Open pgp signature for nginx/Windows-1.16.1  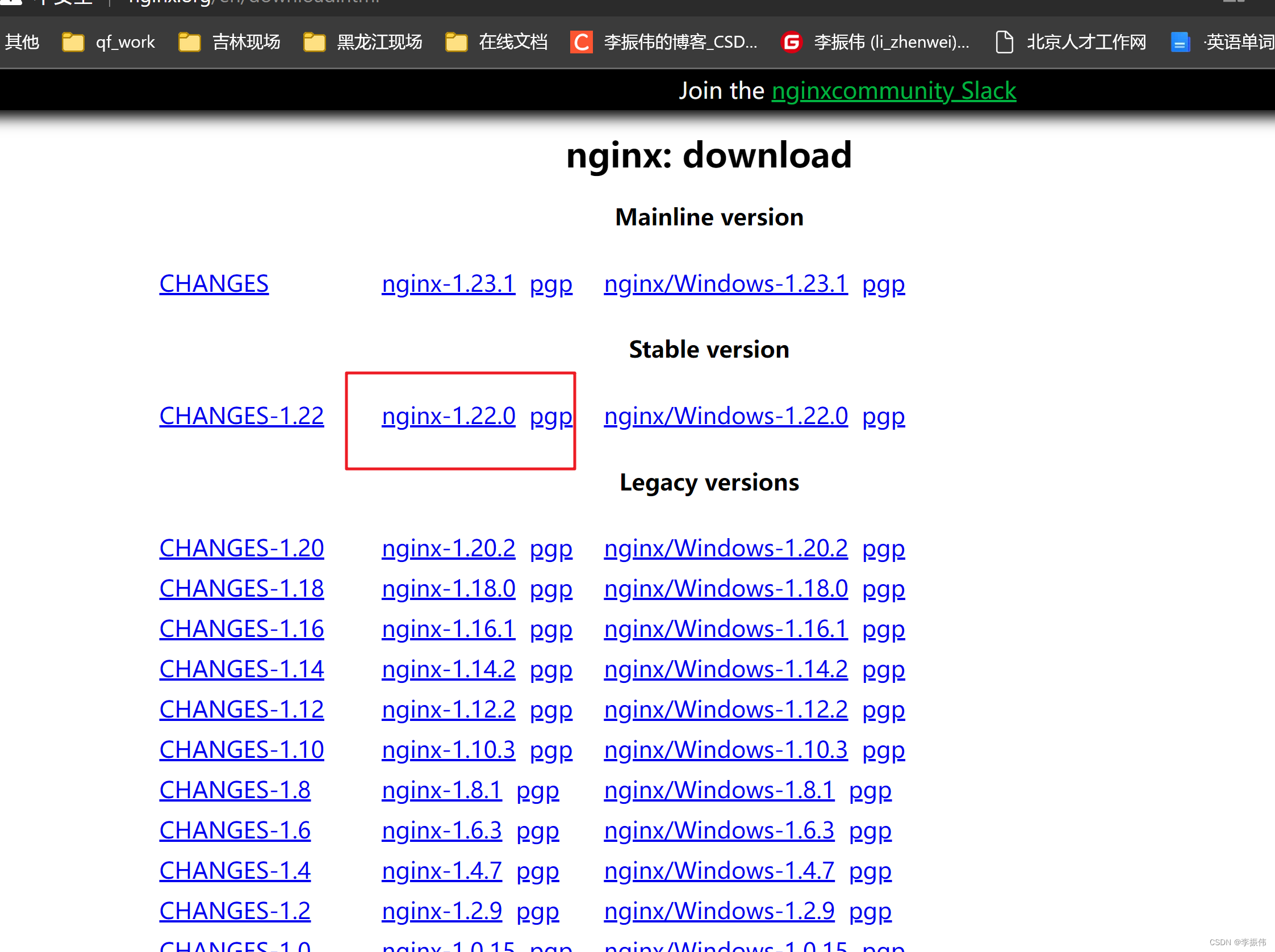(x=884, y=631)
